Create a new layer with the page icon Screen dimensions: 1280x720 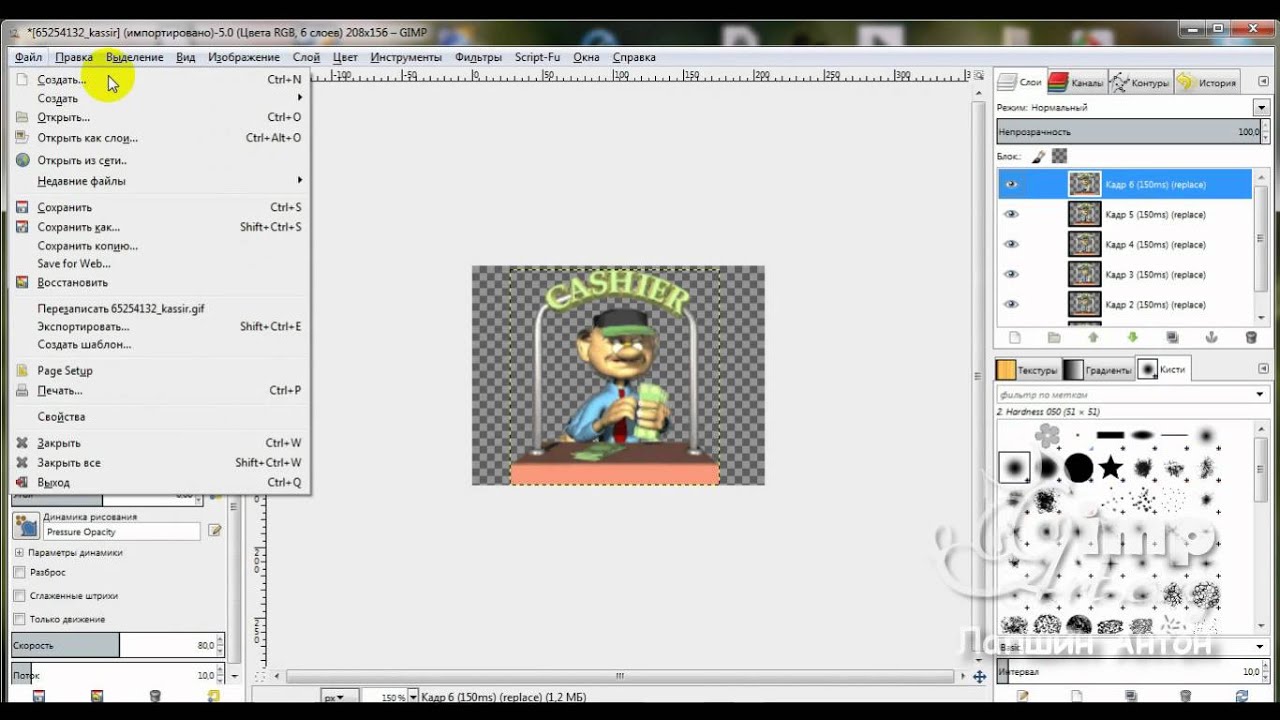[x=1014, y=338]
